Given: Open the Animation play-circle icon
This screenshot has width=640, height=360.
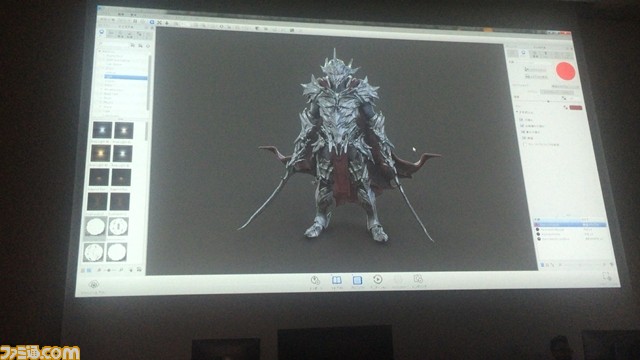Looking at the screenshot, I should pyautogui.click(x=378, y=280).
